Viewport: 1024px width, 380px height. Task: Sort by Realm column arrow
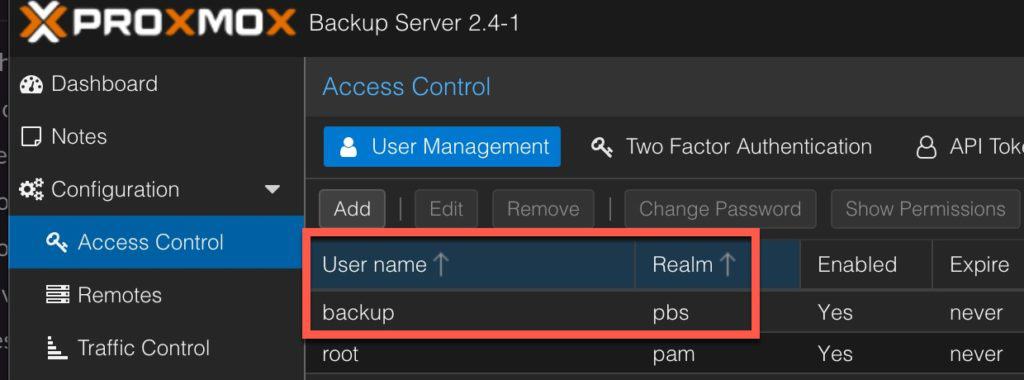point(727,264)
